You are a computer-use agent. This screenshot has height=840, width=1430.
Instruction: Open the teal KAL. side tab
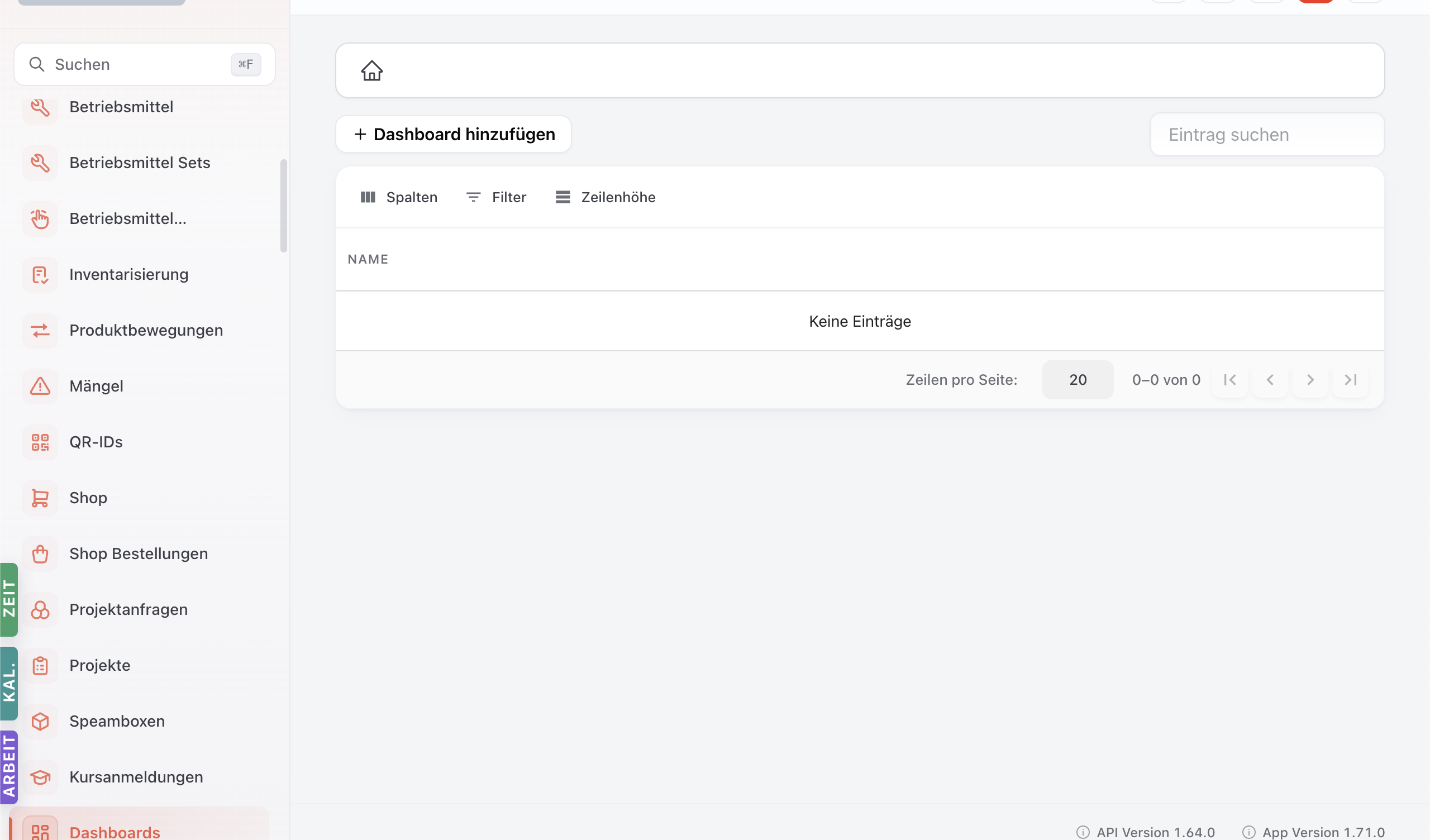click(x=9, y=684)
